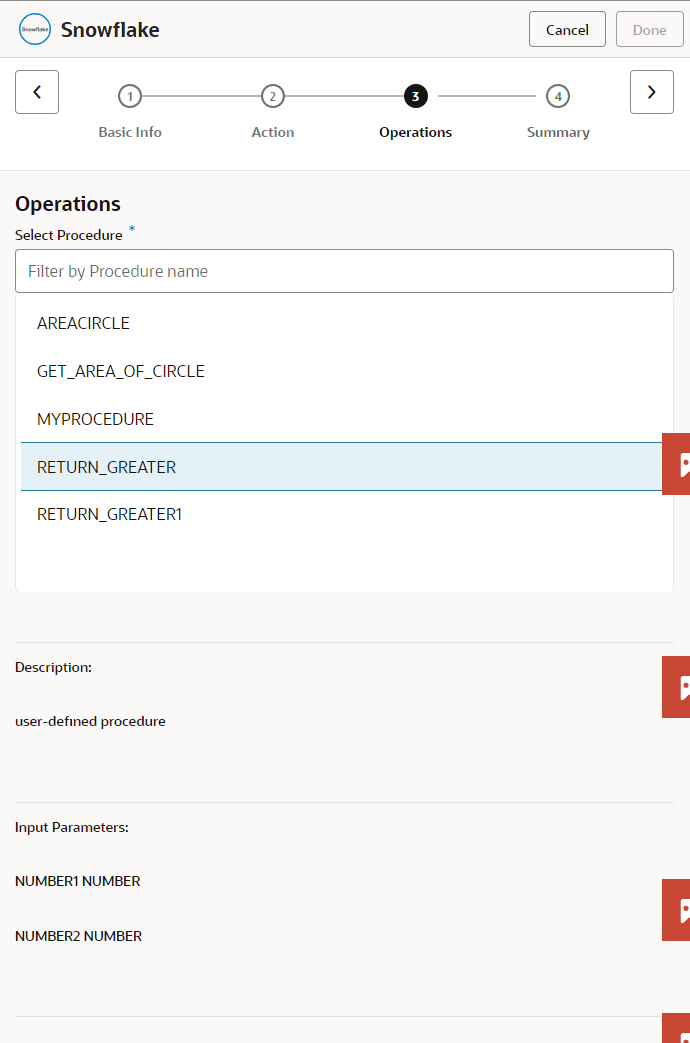Click the Snowflake logo icon
This screenshot has height=1043, width=690.
[35, 30]
